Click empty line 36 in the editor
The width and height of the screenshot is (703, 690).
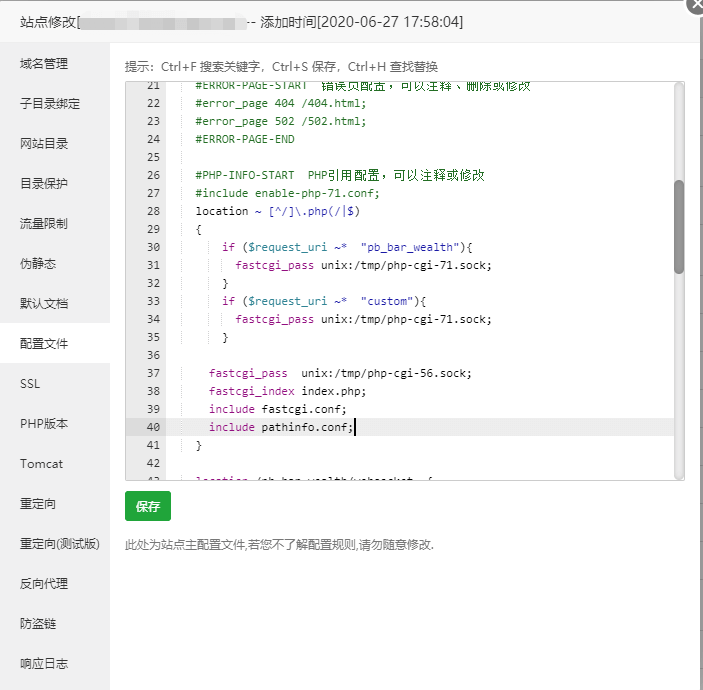coord(419,355)
